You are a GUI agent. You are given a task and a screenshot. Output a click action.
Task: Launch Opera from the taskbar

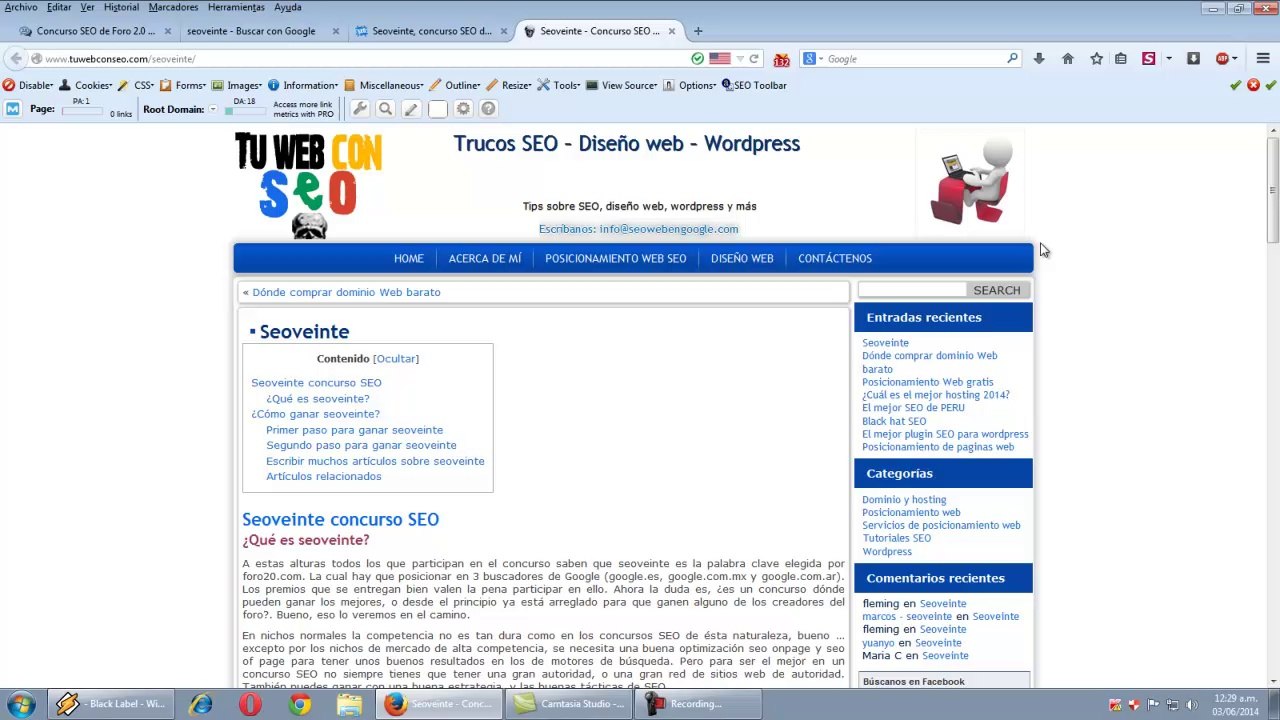(250, 704)
